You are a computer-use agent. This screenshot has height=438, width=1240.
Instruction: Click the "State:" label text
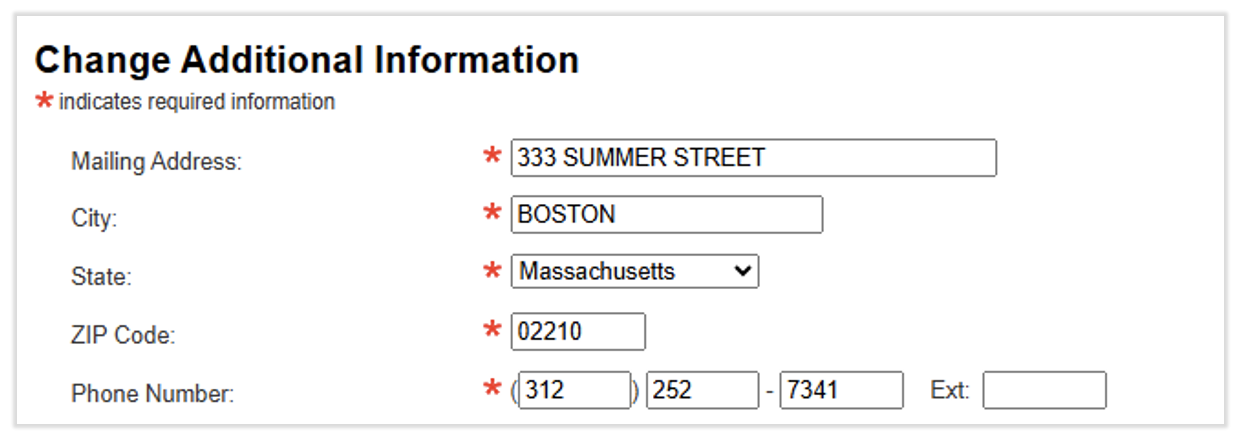pos(100,277)
